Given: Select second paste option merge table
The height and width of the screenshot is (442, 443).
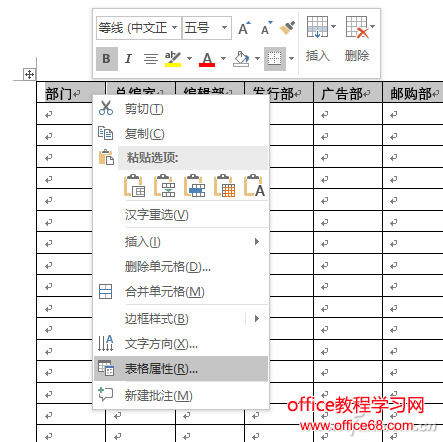Looking at the screenshot, I should coord(164,186).
